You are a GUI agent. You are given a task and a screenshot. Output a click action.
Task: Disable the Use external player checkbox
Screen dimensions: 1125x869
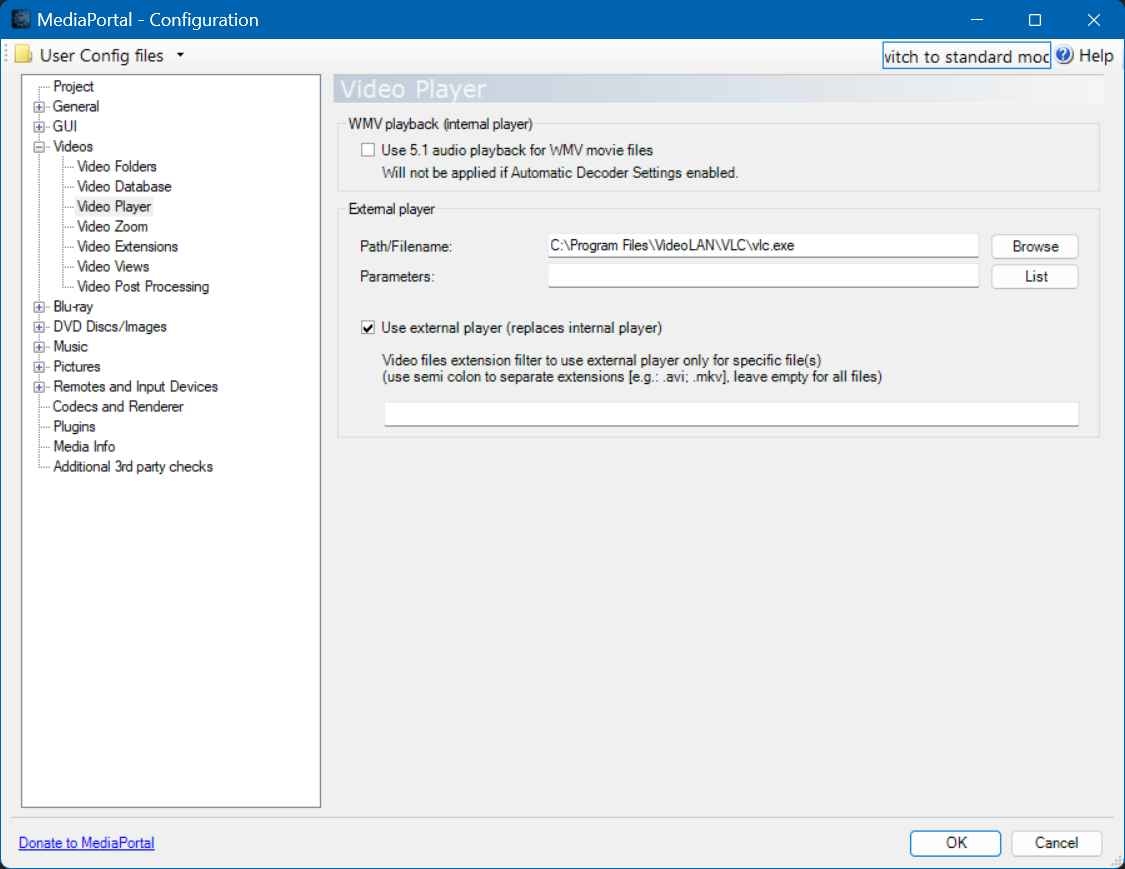pos(368,328)
